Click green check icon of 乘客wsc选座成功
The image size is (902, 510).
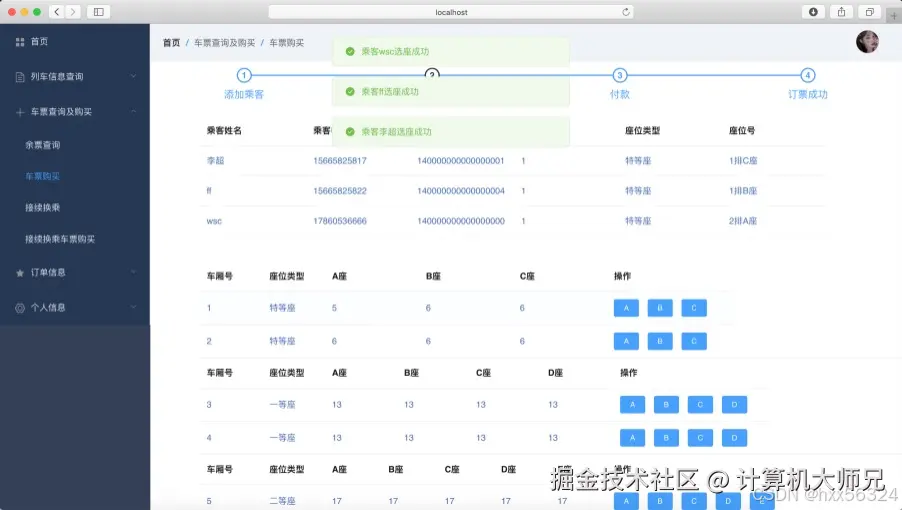click(350, 51)
